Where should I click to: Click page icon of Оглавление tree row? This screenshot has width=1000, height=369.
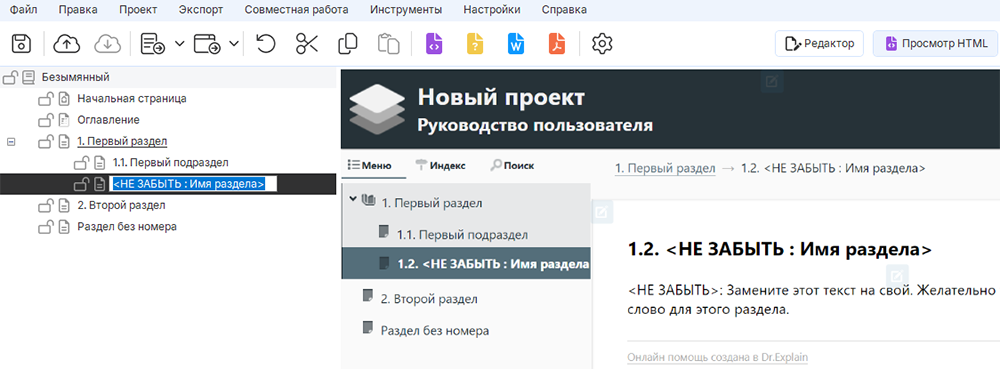tap(64, 120)
